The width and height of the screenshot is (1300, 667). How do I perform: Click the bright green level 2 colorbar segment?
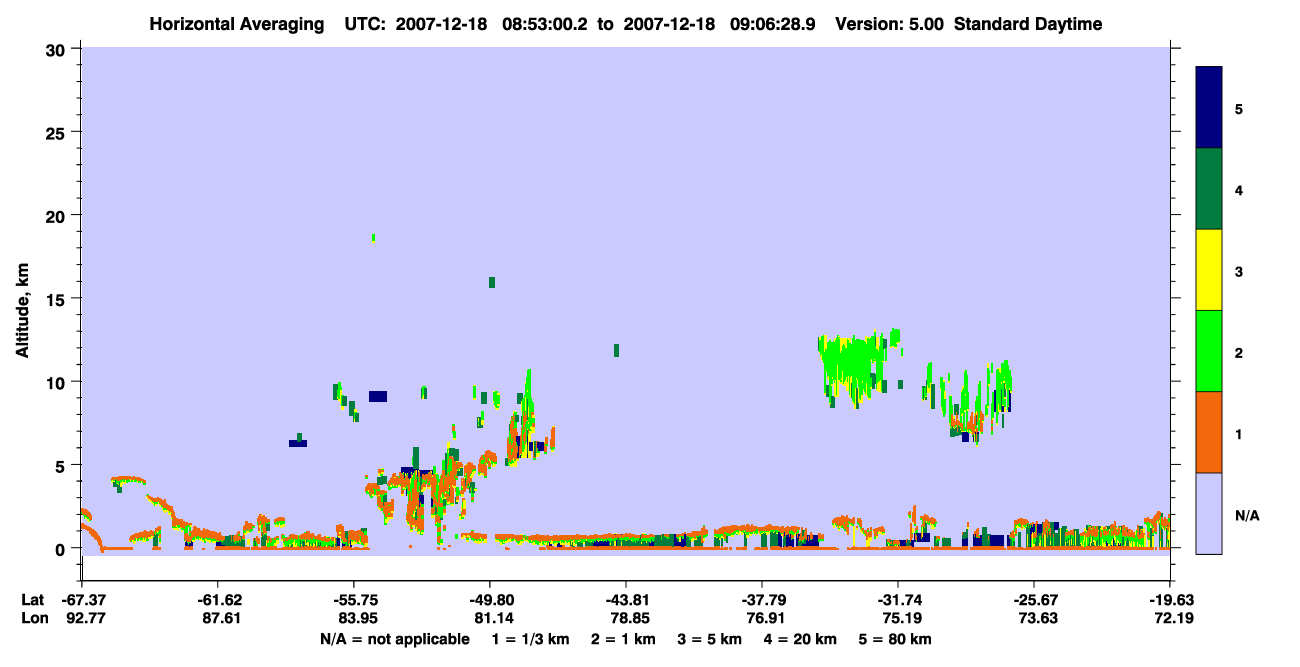pyautogui.click(x=1209, y=350)
